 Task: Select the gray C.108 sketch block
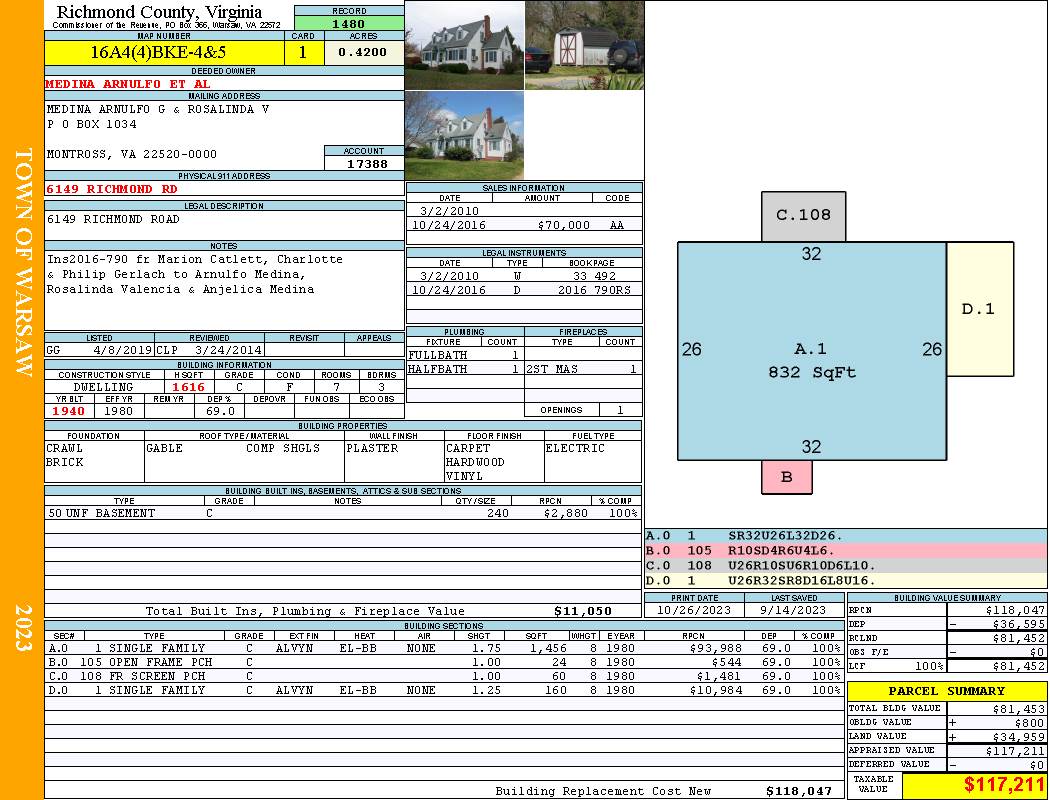tap(803, 216)
